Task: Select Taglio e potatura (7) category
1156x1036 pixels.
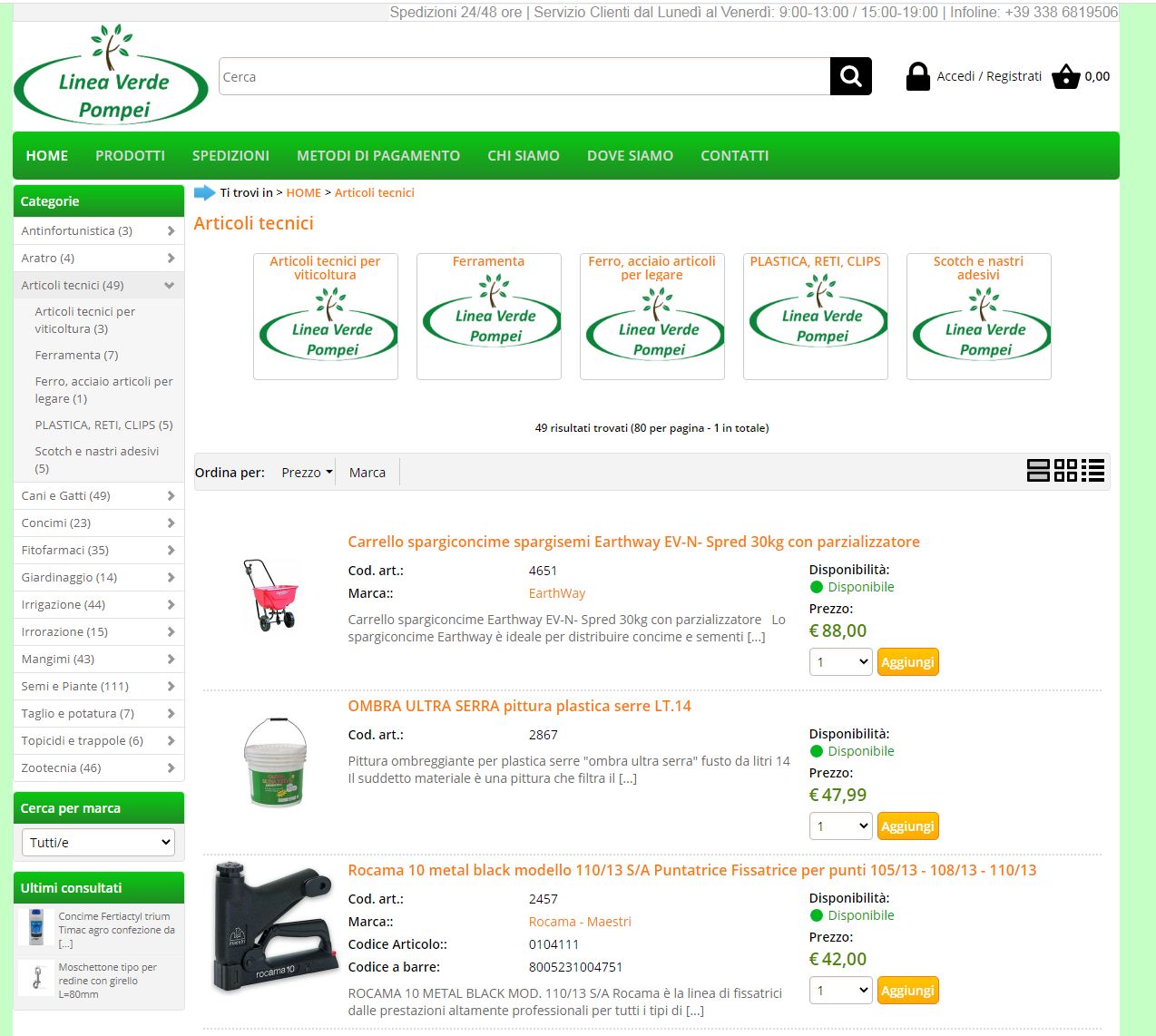Action: (78, 714)
